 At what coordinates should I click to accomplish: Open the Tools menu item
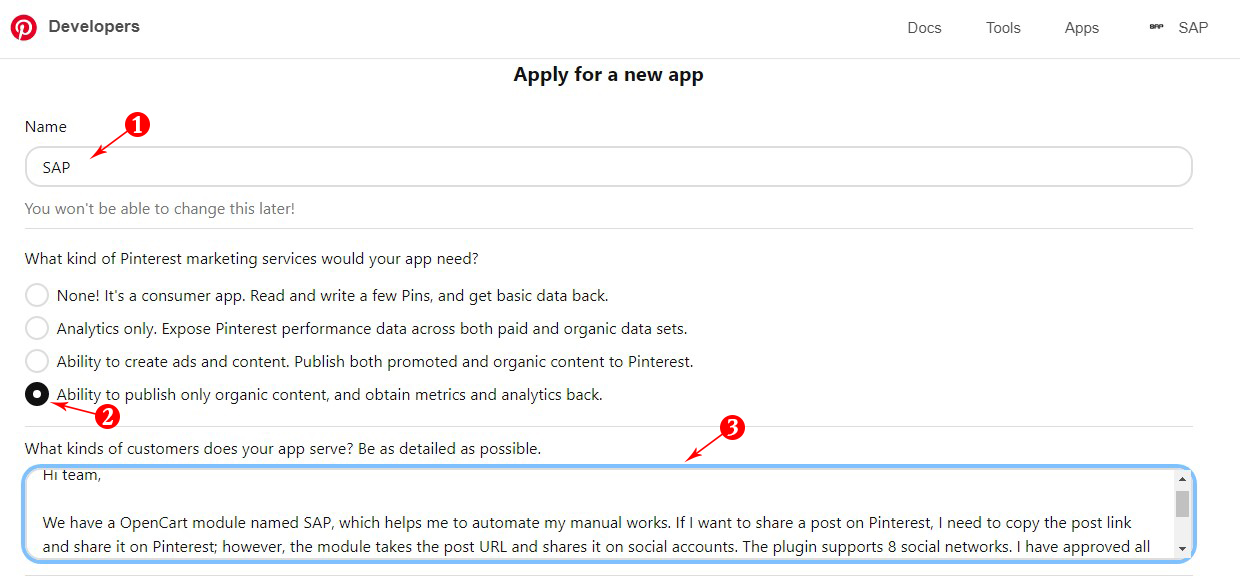(1003, 28)
